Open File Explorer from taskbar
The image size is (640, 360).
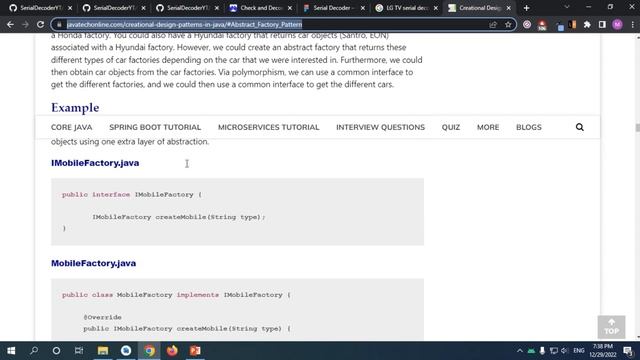(x=102, y=351)
